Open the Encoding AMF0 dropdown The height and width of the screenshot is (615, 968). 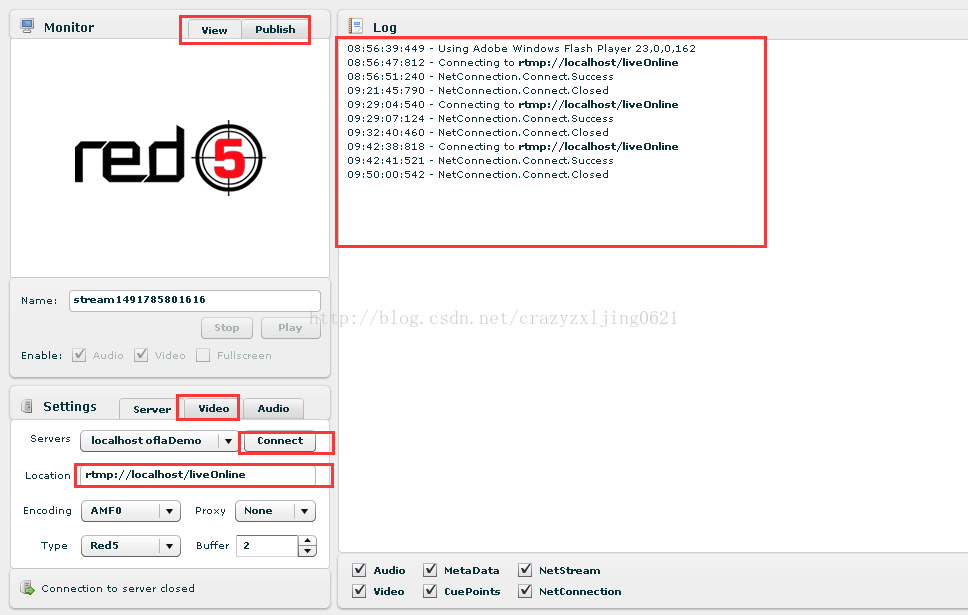coord(131,511)
